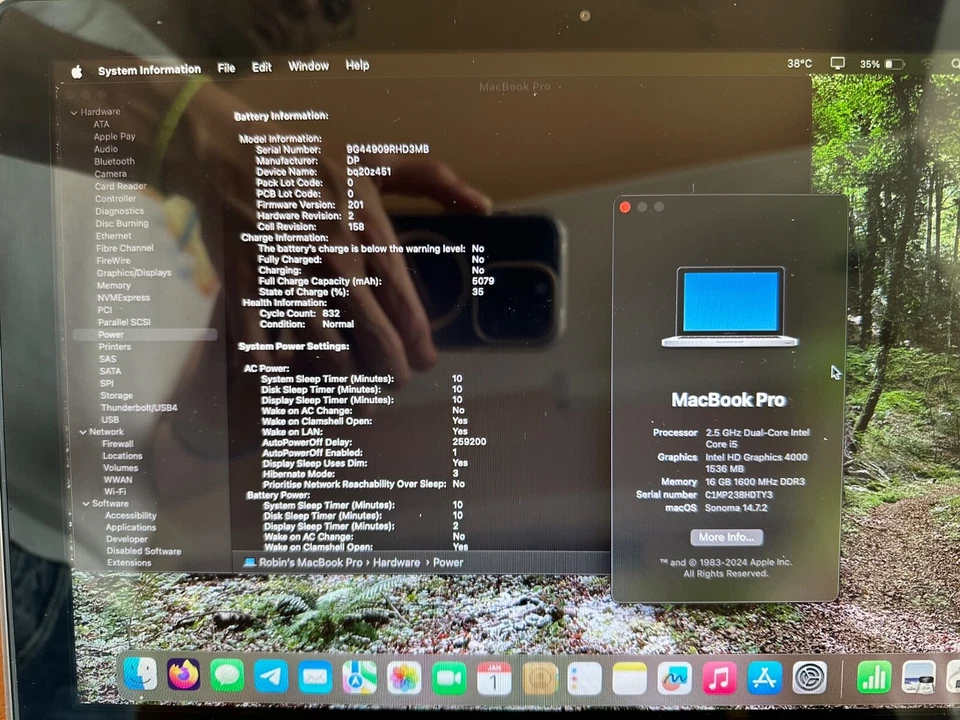
Task: Open Contacts from the Dock
Action: [x=539, y=678]
